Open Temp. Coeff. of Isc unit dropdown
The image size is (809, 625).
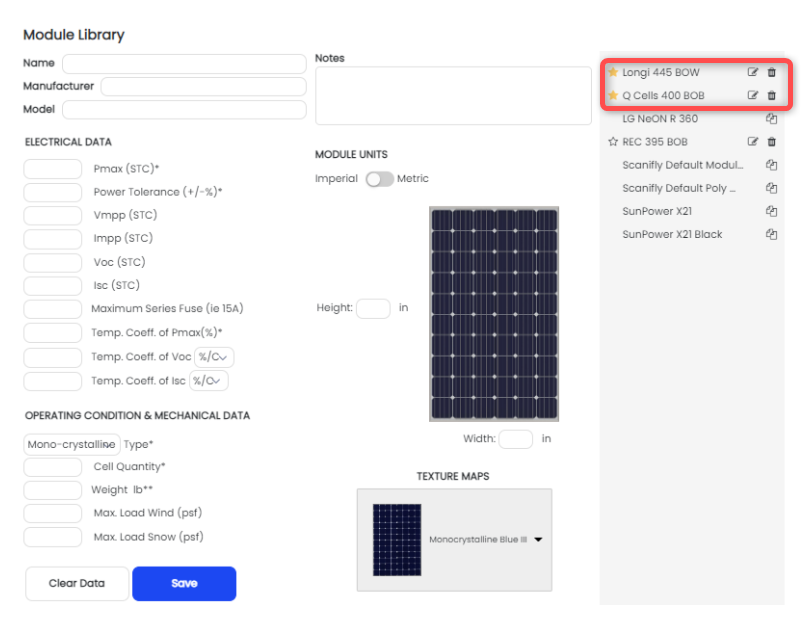pos(208,381)
